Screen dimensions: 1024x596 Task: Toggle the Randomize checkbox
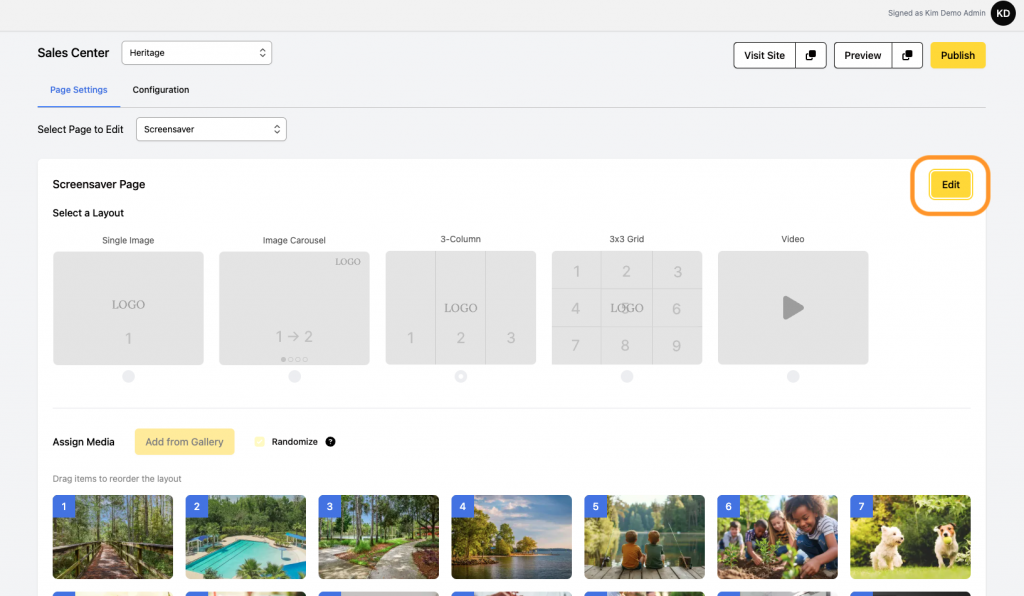point(259,442)
